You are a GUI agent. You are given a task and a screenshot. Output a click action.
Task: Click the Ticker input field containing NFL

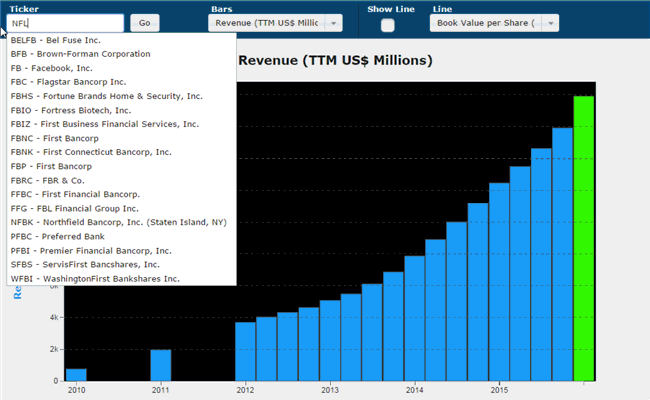click(x=65, y=23)
